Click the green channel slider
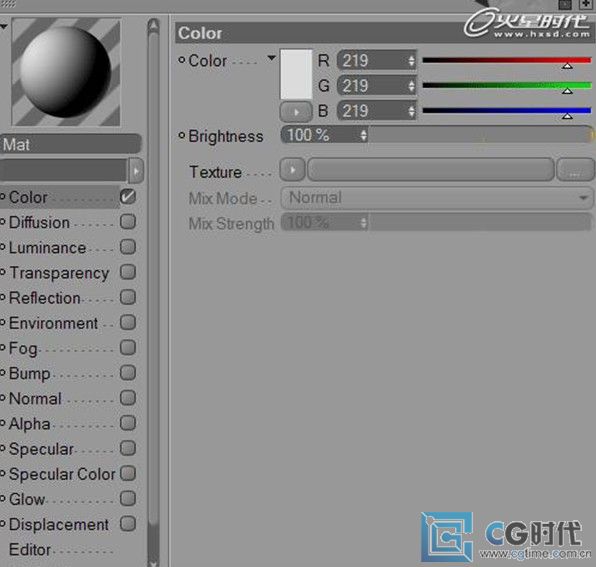Image resolution: width=596 pixels, height=567 pixels. coord(507,86)
